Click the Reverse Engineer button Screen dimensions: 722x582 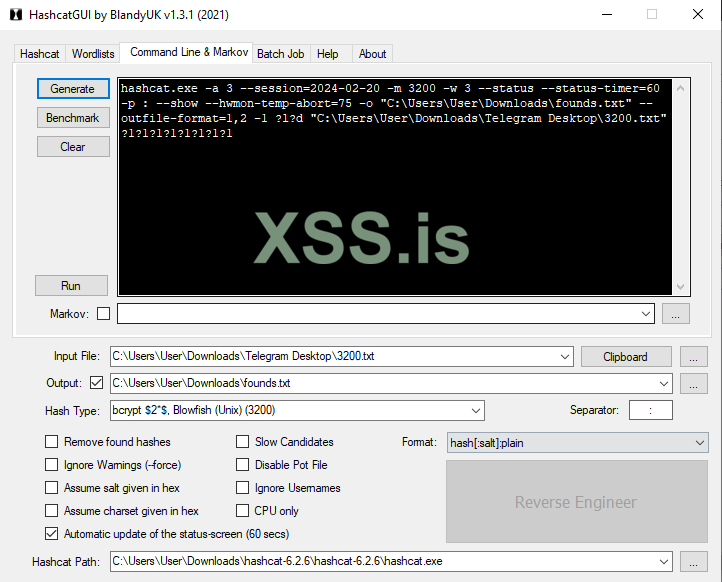(576, 502)
